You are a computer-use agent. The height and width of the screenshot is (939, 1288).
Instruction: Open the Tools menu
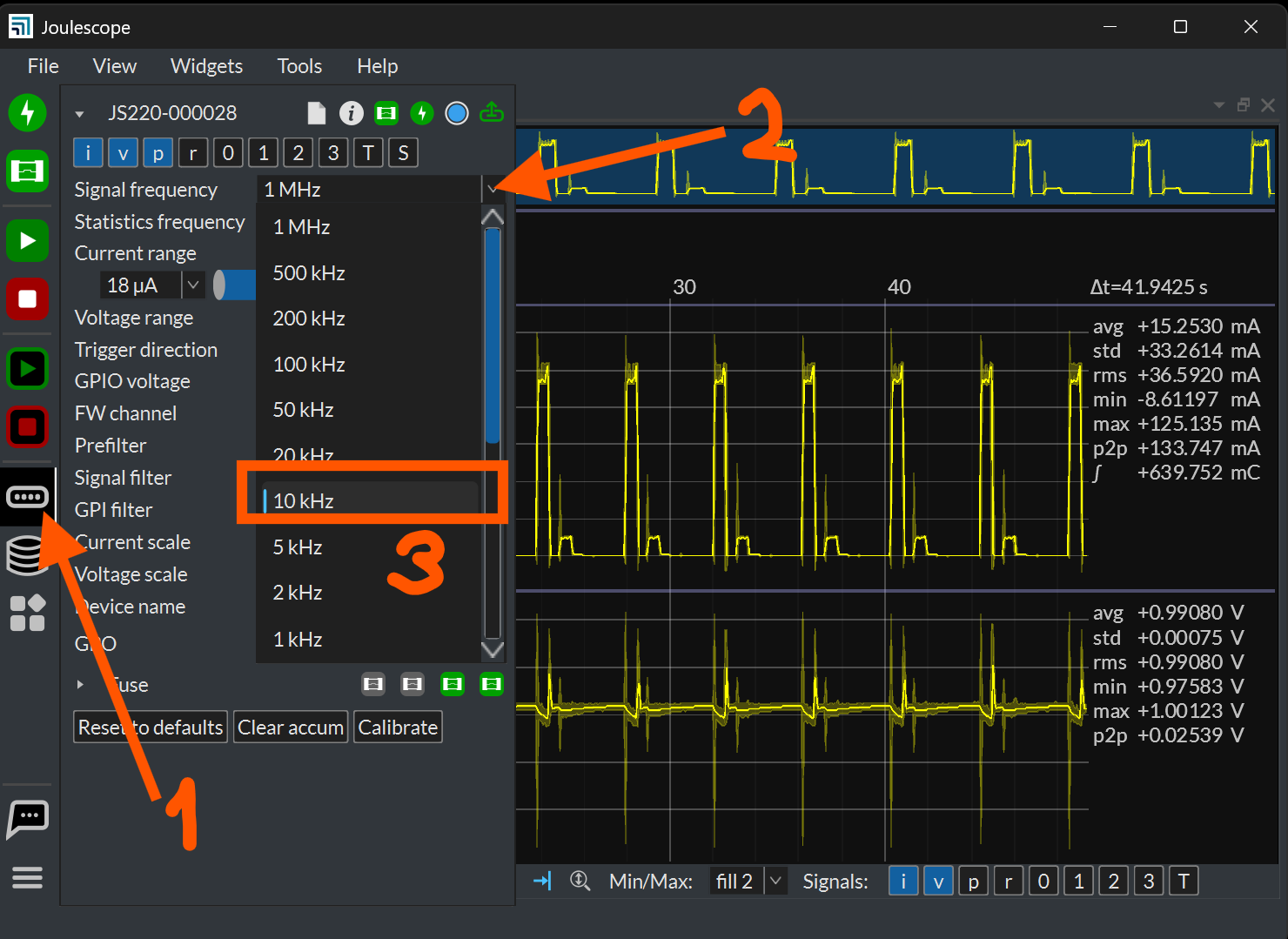[299, 66]
